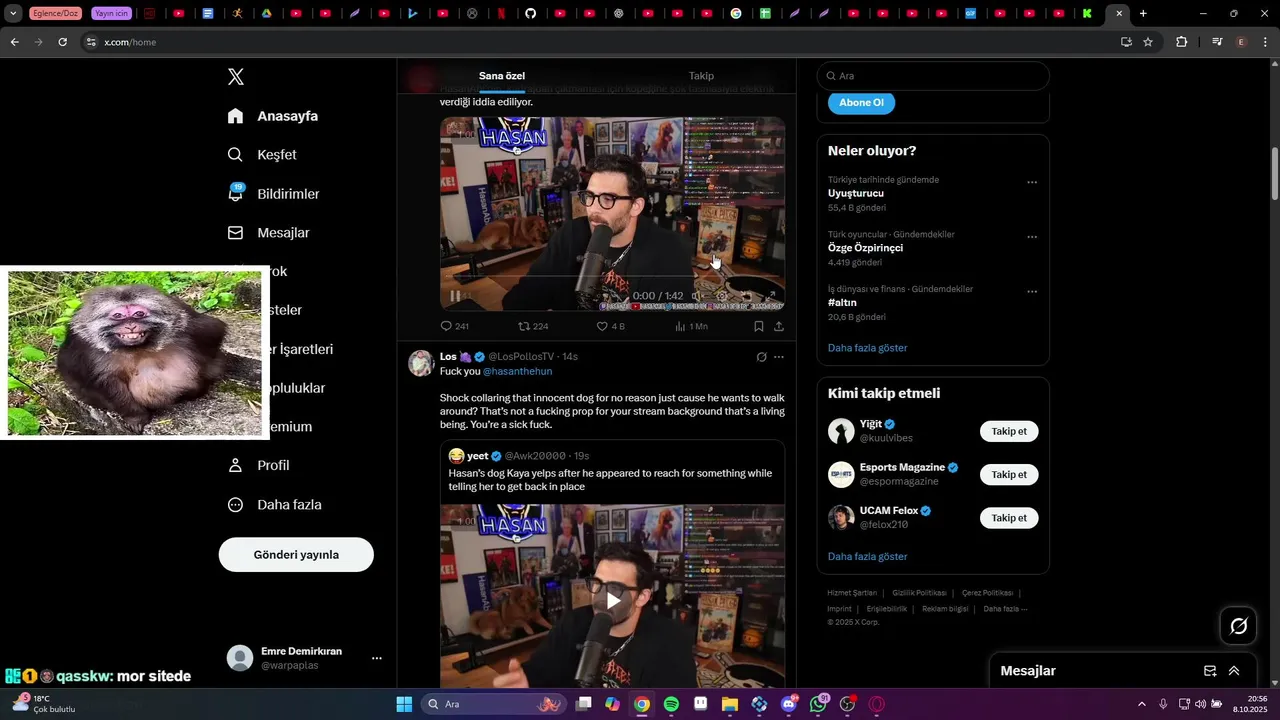Open a new browser tab
Viewport: 1280px width, 720px height.
[x=1143, y=13]
